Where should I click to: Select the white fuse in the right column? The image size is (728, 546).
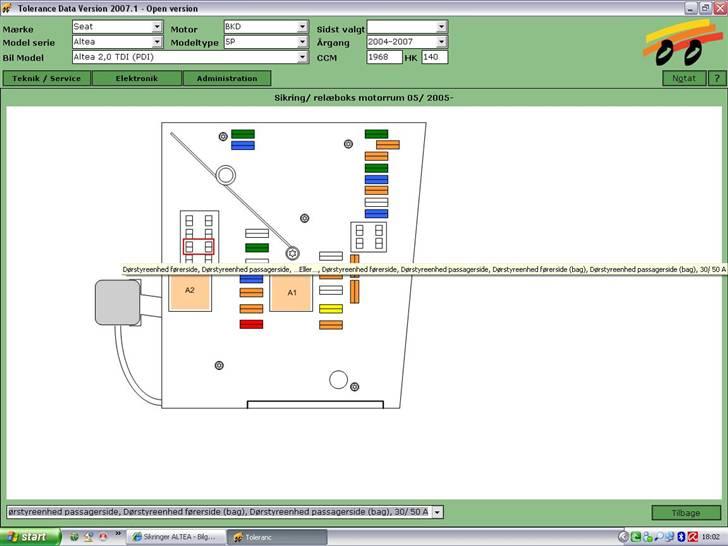point(376,202)
